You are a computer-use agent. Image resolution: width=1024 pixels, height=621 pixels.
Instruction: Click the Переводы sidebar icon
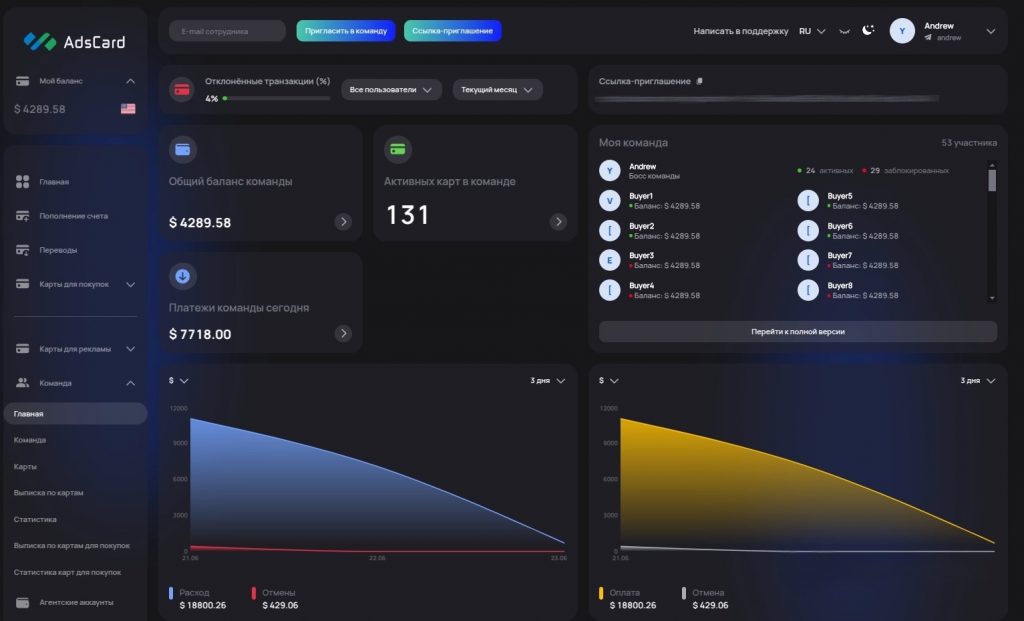[x=23, y=250]
